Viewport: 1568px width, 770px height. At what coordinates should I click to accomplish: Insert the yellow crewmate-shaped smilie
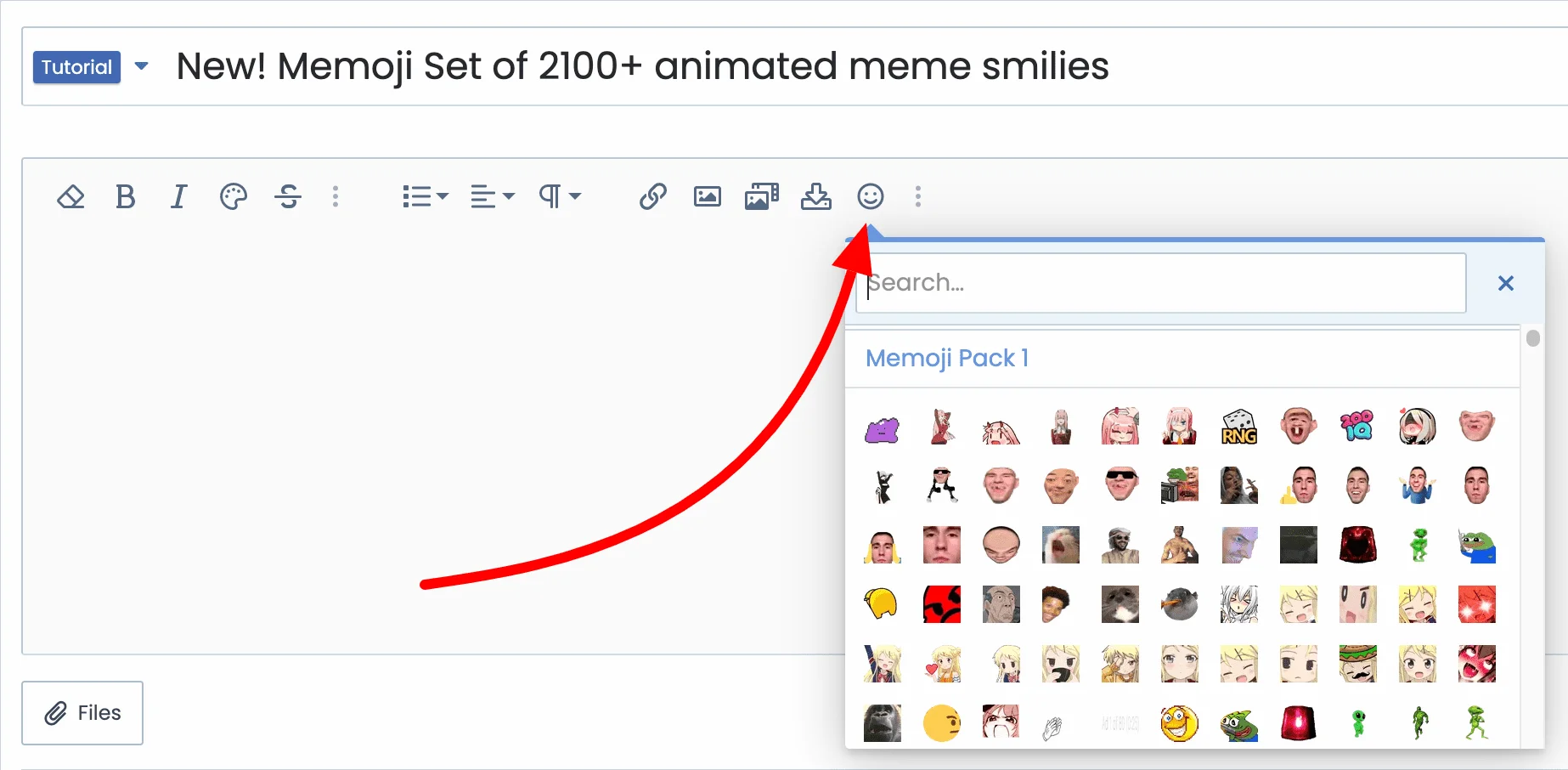[x=883, y=604]
